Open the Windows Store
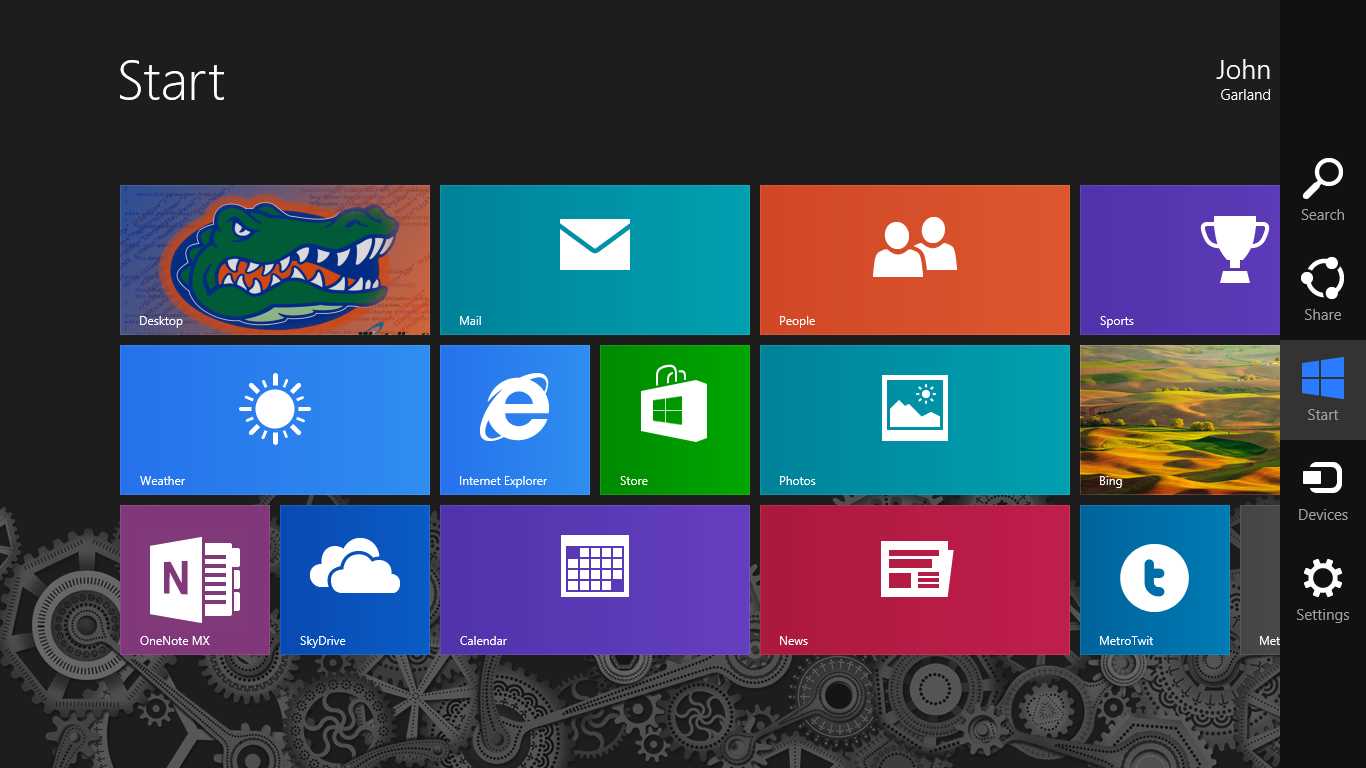The image size is (1366, 768). pos(674,419)
